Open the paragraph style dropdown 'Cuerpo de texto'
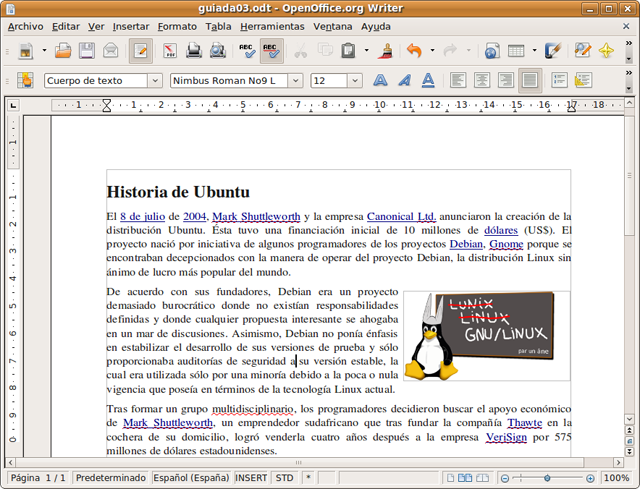The height and width of the screenshot is (489, 640). tap(154, 80)
